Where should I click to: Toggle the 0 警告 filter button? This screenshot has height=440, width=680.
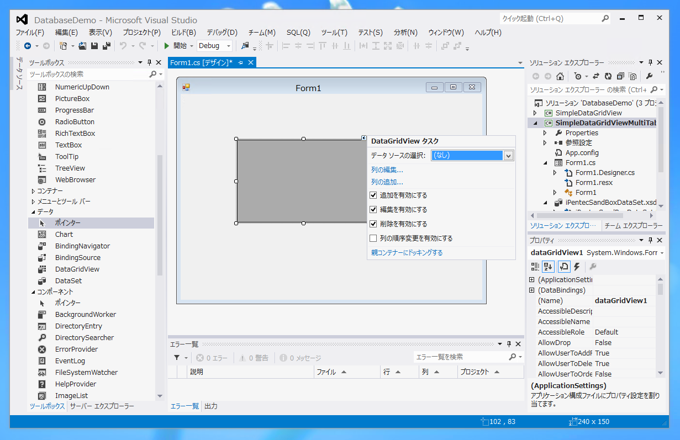click(254, 358)
